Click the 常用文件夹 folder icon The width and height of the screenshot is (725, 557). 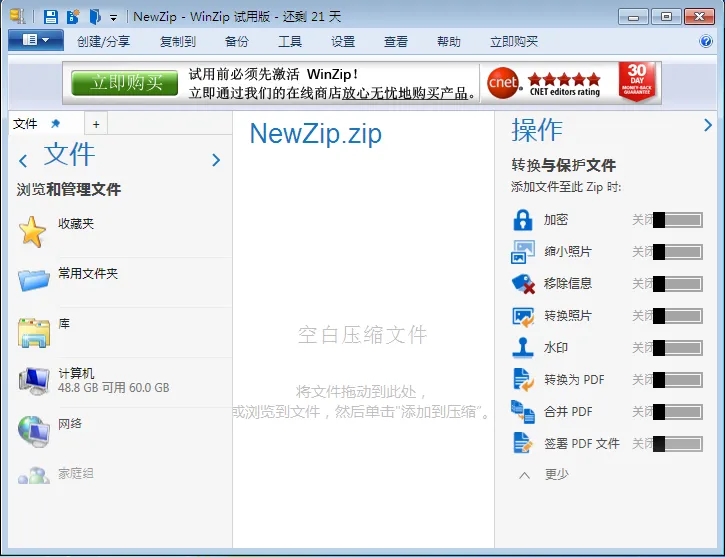pos(34,280)
